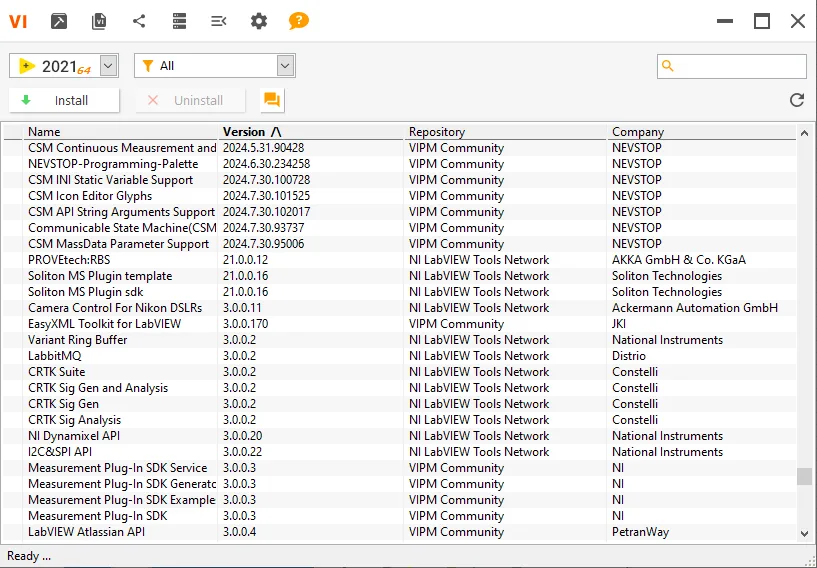
Task: Select Soliton MS Plugin template
Action: 400,276
